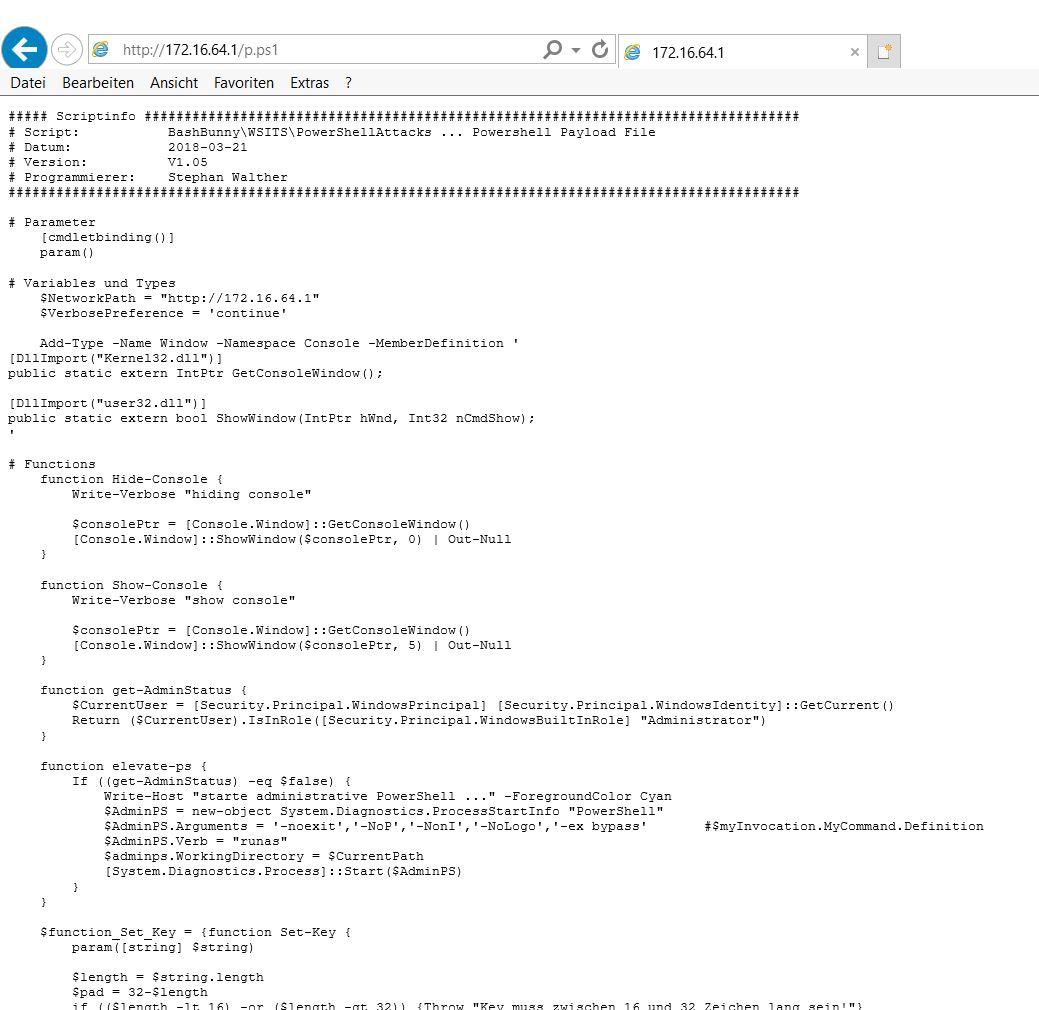Click the greyed Forward arrow button
The height and width of the screenshot is (1010, 1039).
(x=66, y=50)
